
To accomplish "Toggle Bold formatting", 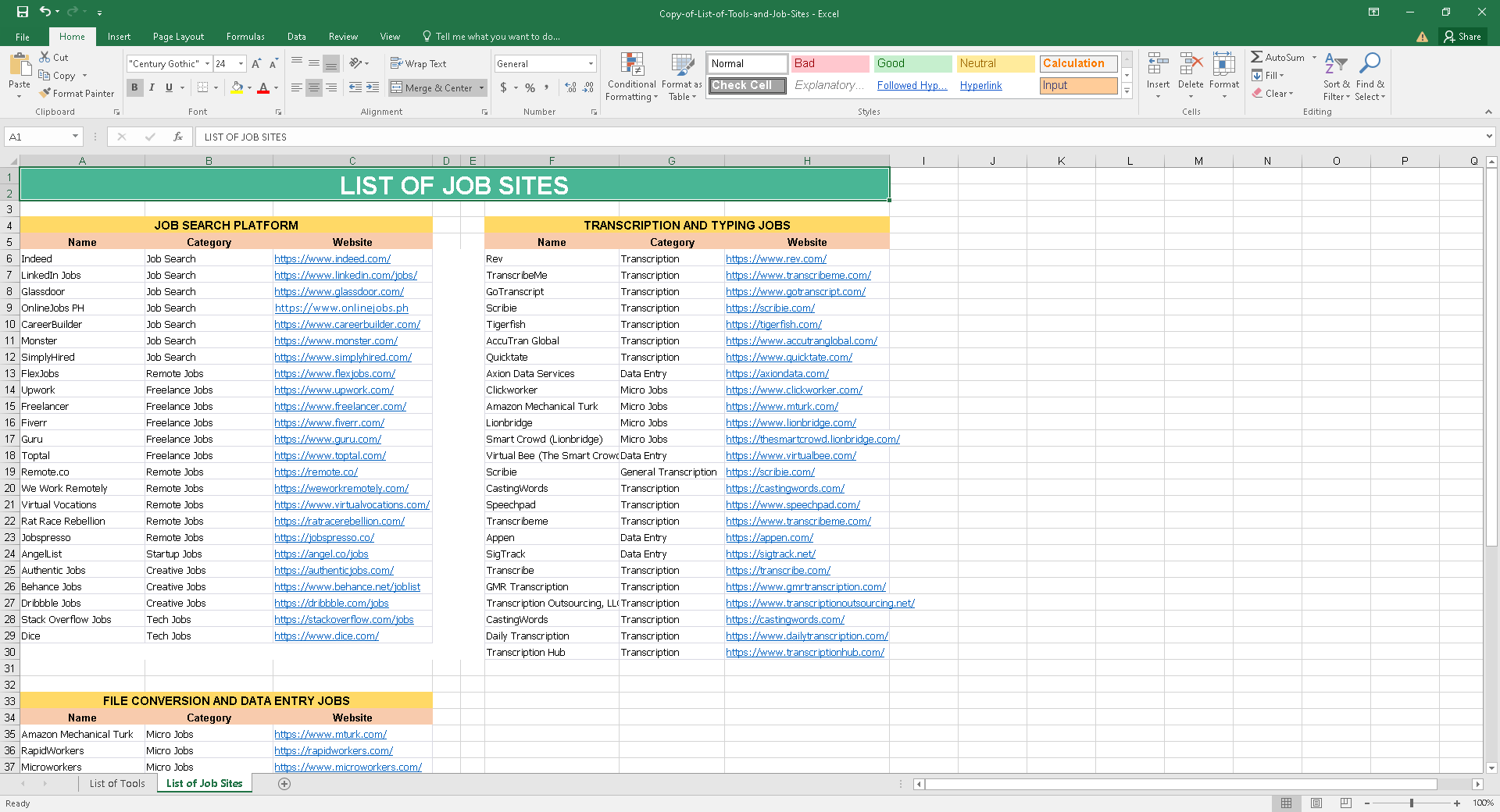I will click(134, 87).
